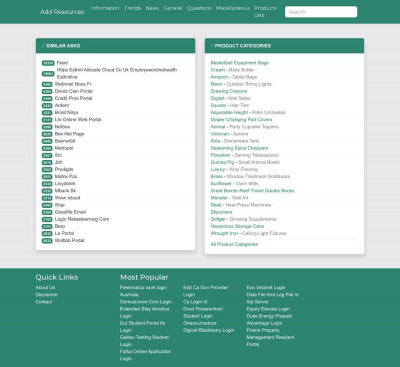Open the Guinea Pig Small Animal Bowls link
Image resolution: width=400 pixels, height=367 pixels.
pyautogui.click(x=245, y=162)
